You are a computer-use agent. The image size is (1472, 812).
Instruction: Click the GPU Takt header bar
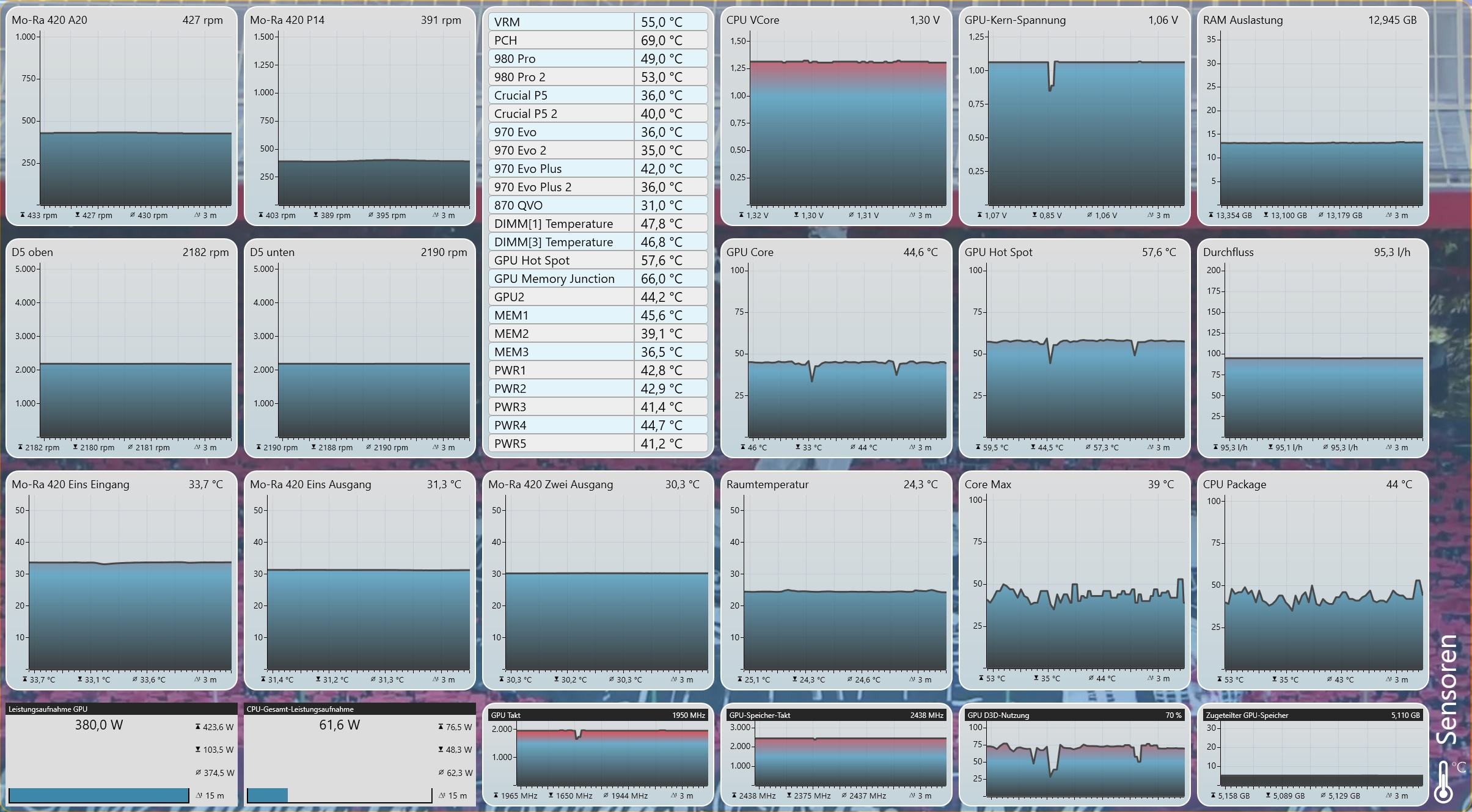[597, 715]
